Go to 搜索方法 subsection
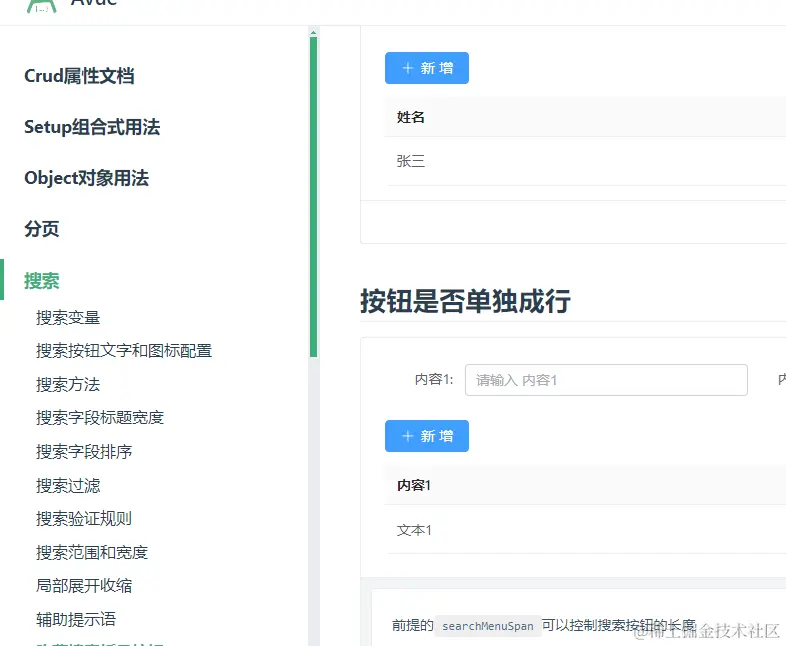 pyautogui.click(x=68, y=384)
